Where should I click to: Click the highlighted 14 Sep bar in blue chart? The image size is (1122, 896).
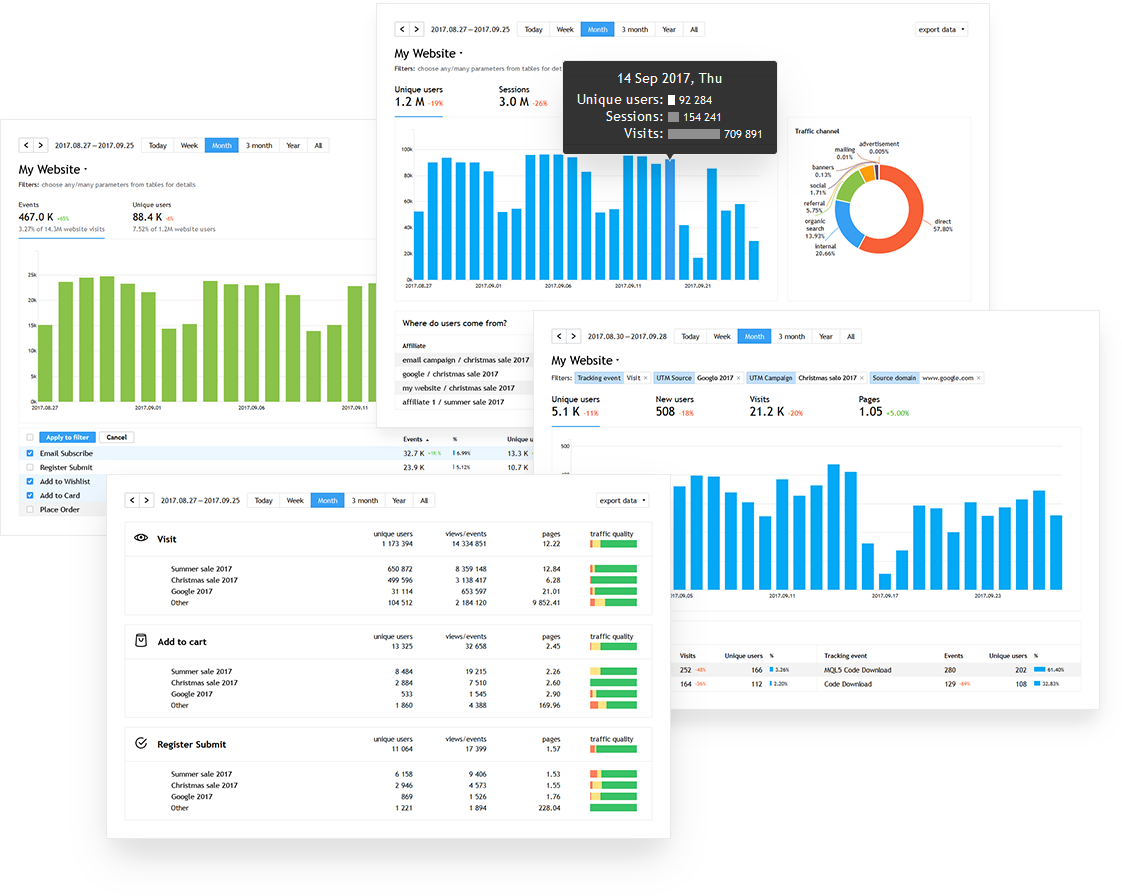(x=670, y=219)
